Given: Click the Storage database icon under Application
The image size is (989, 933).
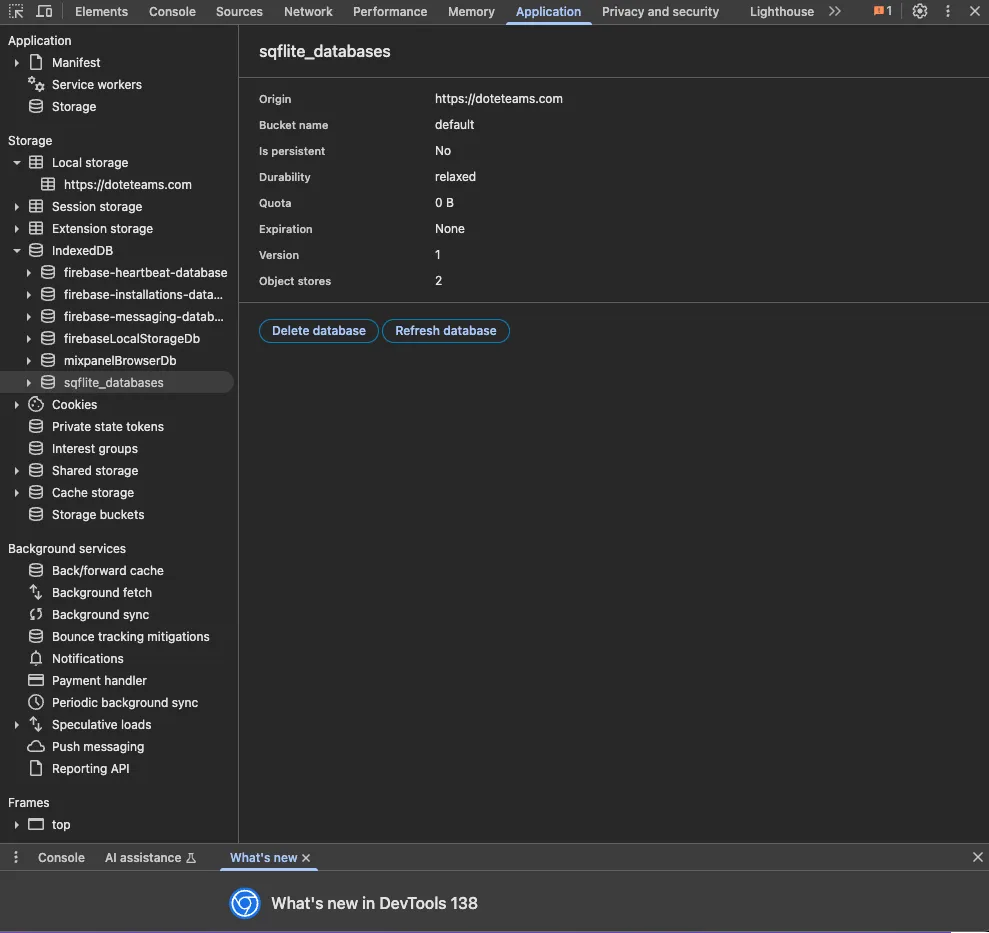Looking at the screenshot, I should 36,106.
